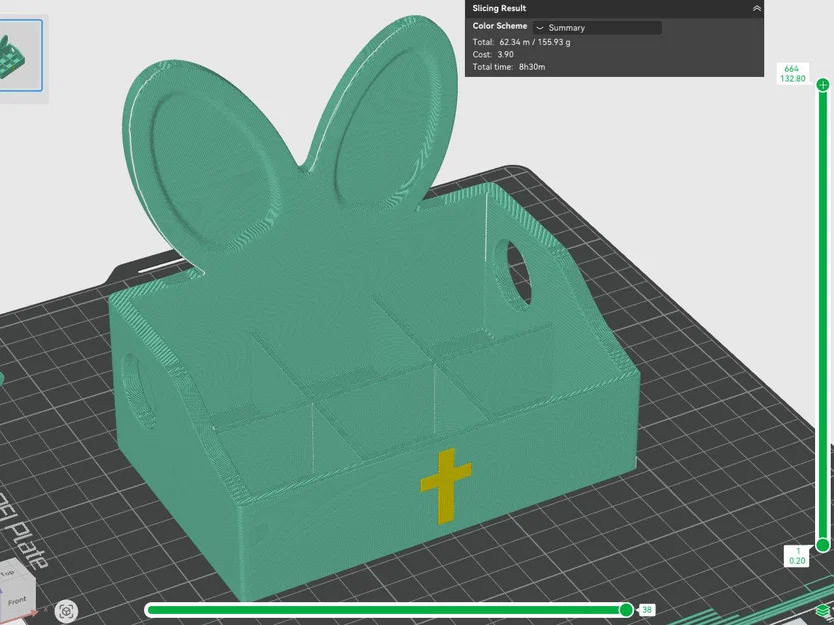Click the Front face of view cube

coord(16,601)
